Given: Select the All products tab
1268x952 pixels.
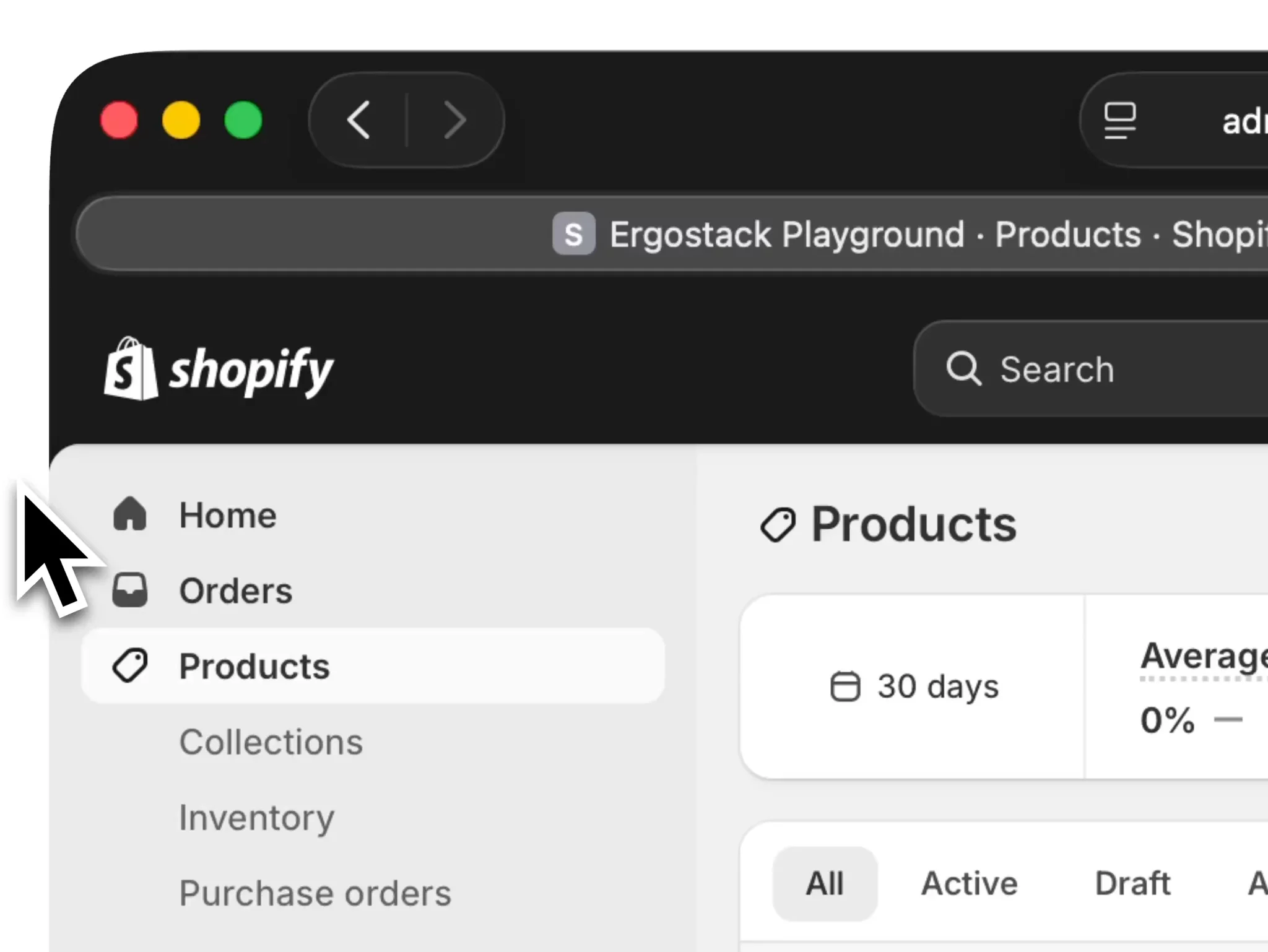Looking at the screenshot, I should click(825, 883).
